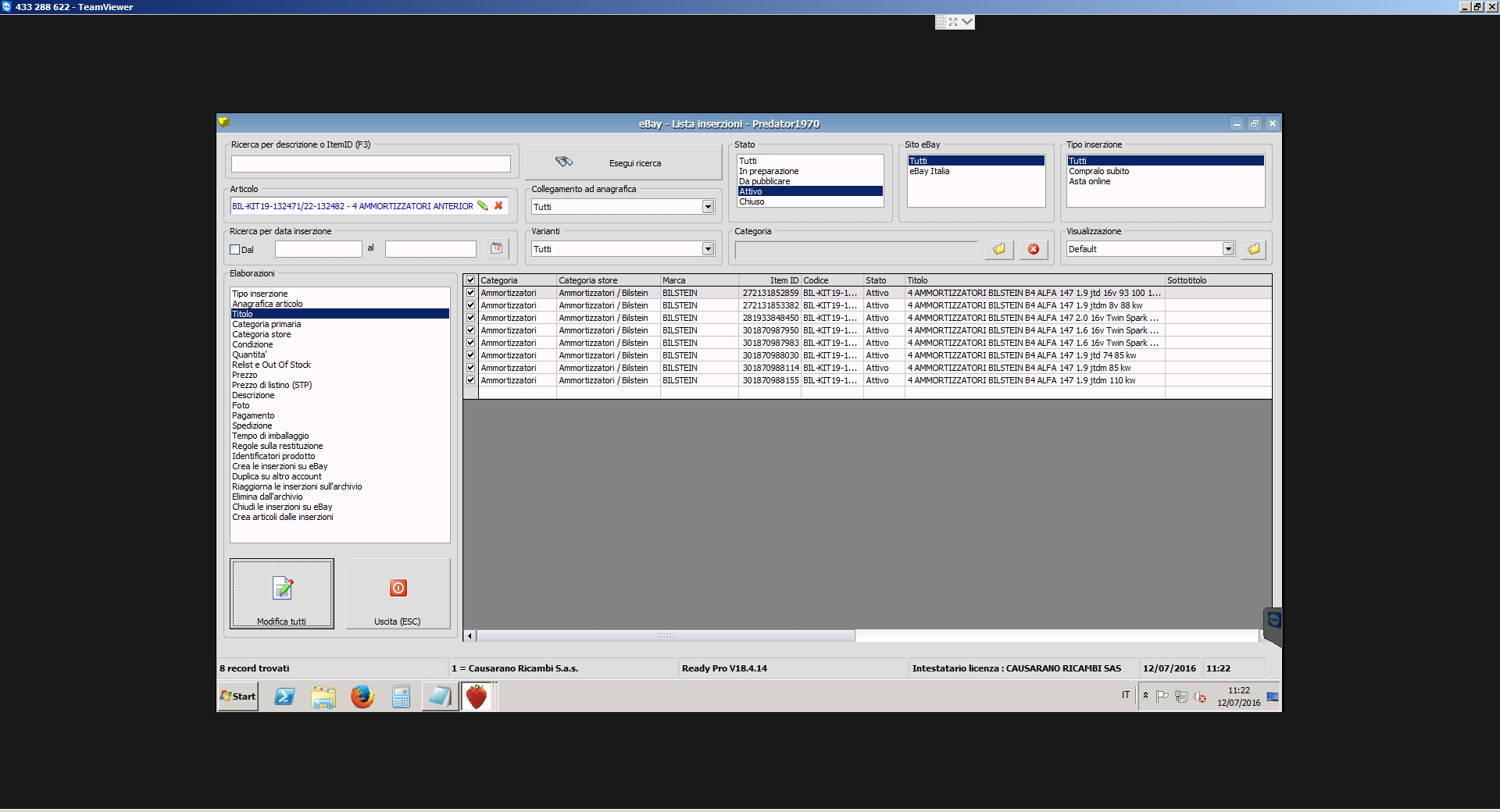Expand the Varianti dropdown
Screen dimensions: 1500x812
(x=708, y=249)
